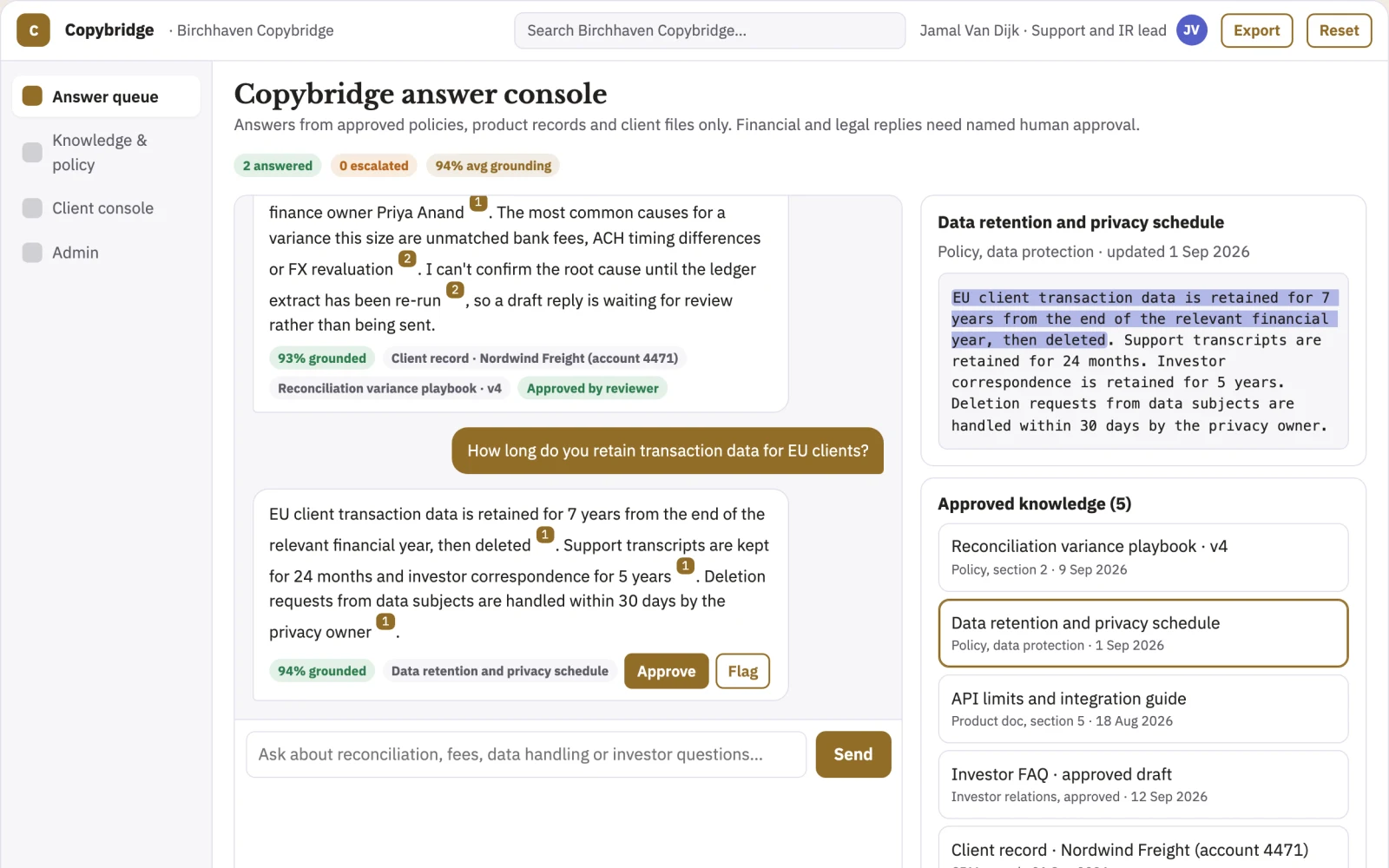The image size is (1389, 868).
Task: Click the Admin sidebar icon
Action: coord(32,253)
